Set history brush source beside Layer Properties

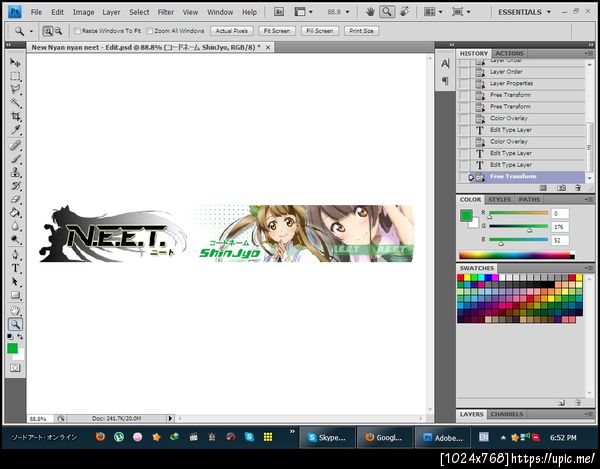[464, 83]
